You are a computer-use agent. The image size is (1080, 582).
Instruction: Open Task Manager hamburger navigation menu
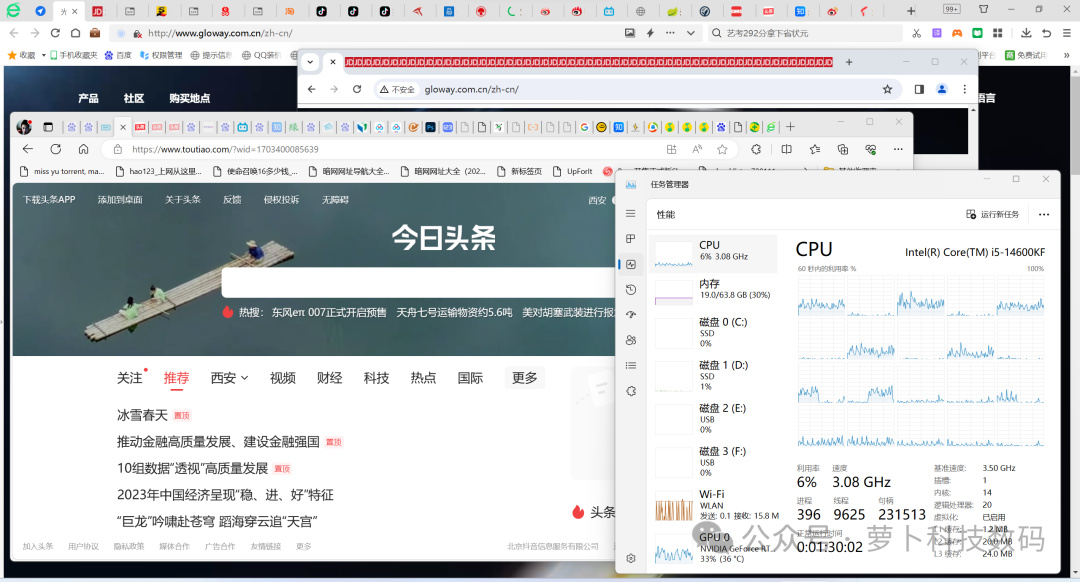(630, 214)
